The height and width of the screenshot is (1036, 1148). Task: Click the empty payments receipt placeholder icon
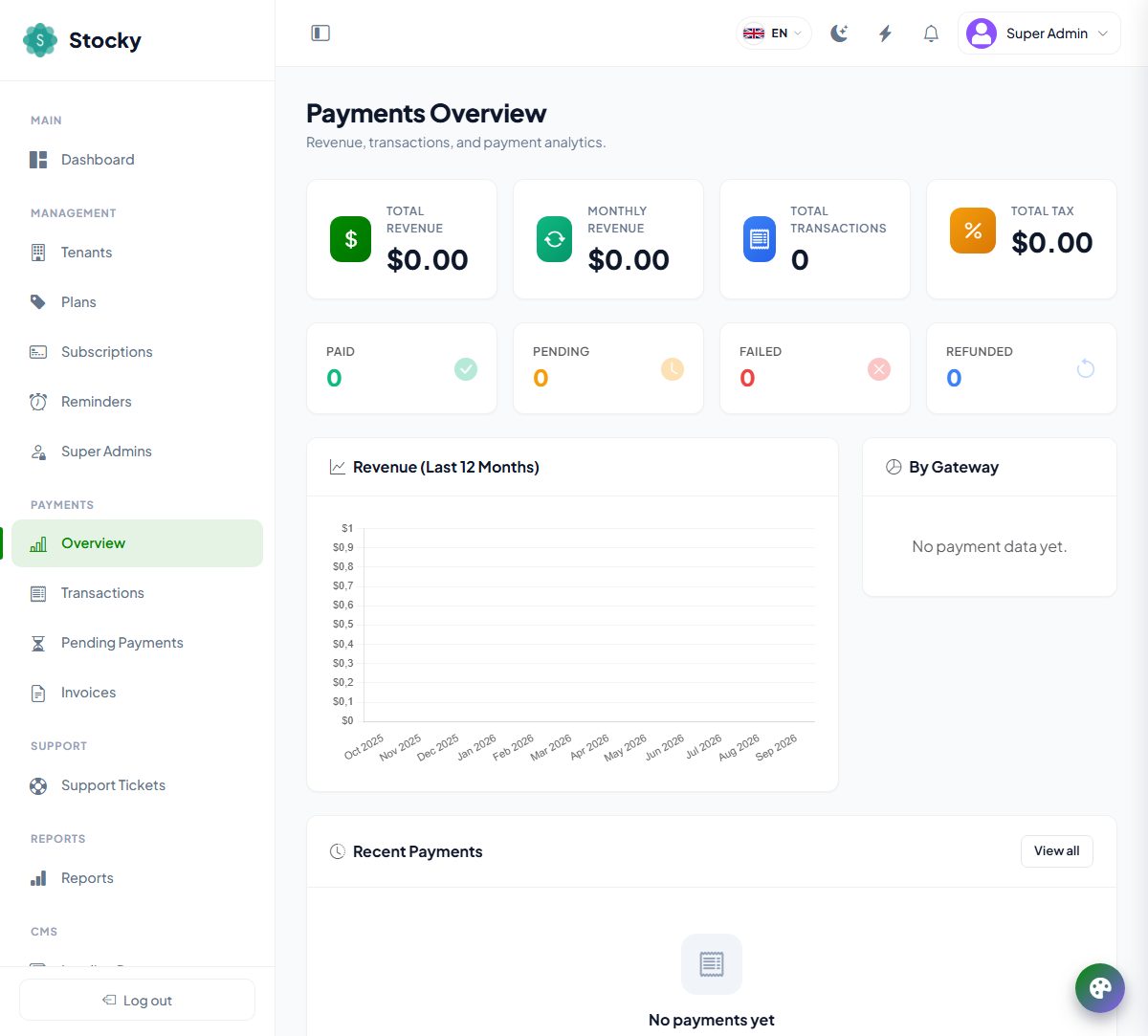pyautogui.click(x=712, y=964)
